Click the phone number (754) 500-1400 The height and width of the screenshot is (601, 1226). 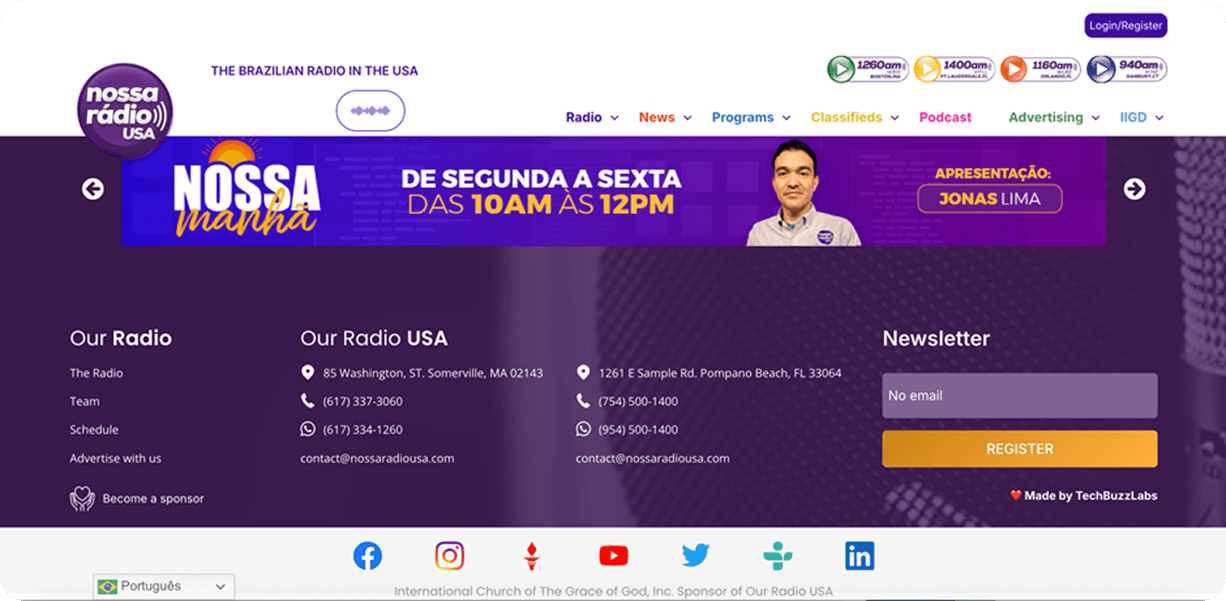coord(638,401)
